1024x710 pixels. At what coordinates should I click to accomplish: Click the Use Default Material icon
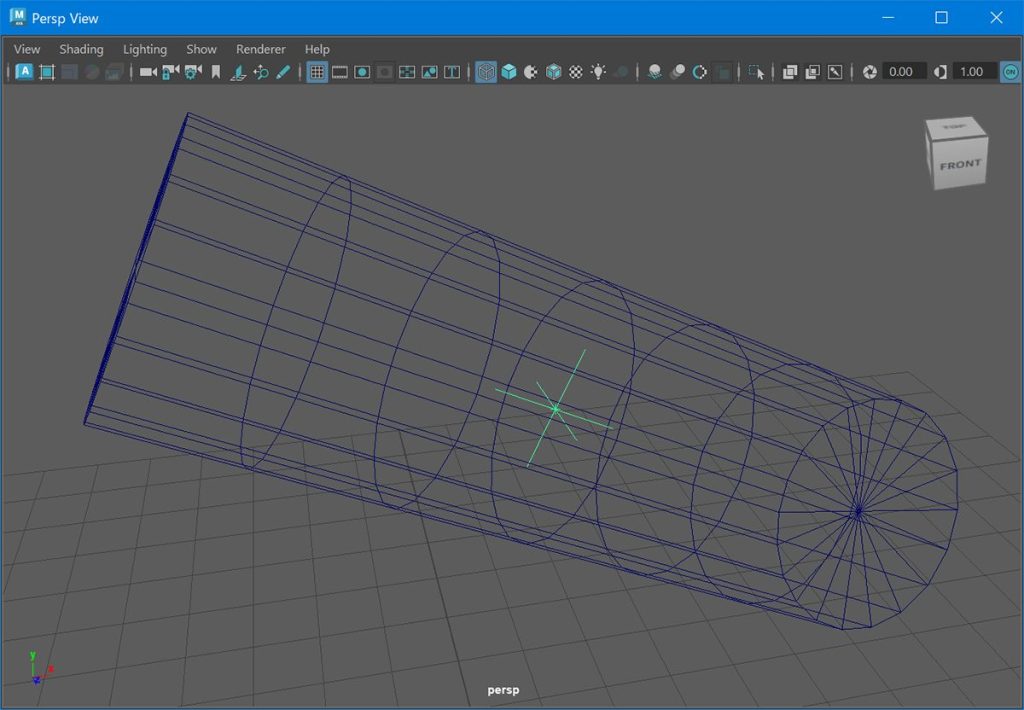(531, 72)
